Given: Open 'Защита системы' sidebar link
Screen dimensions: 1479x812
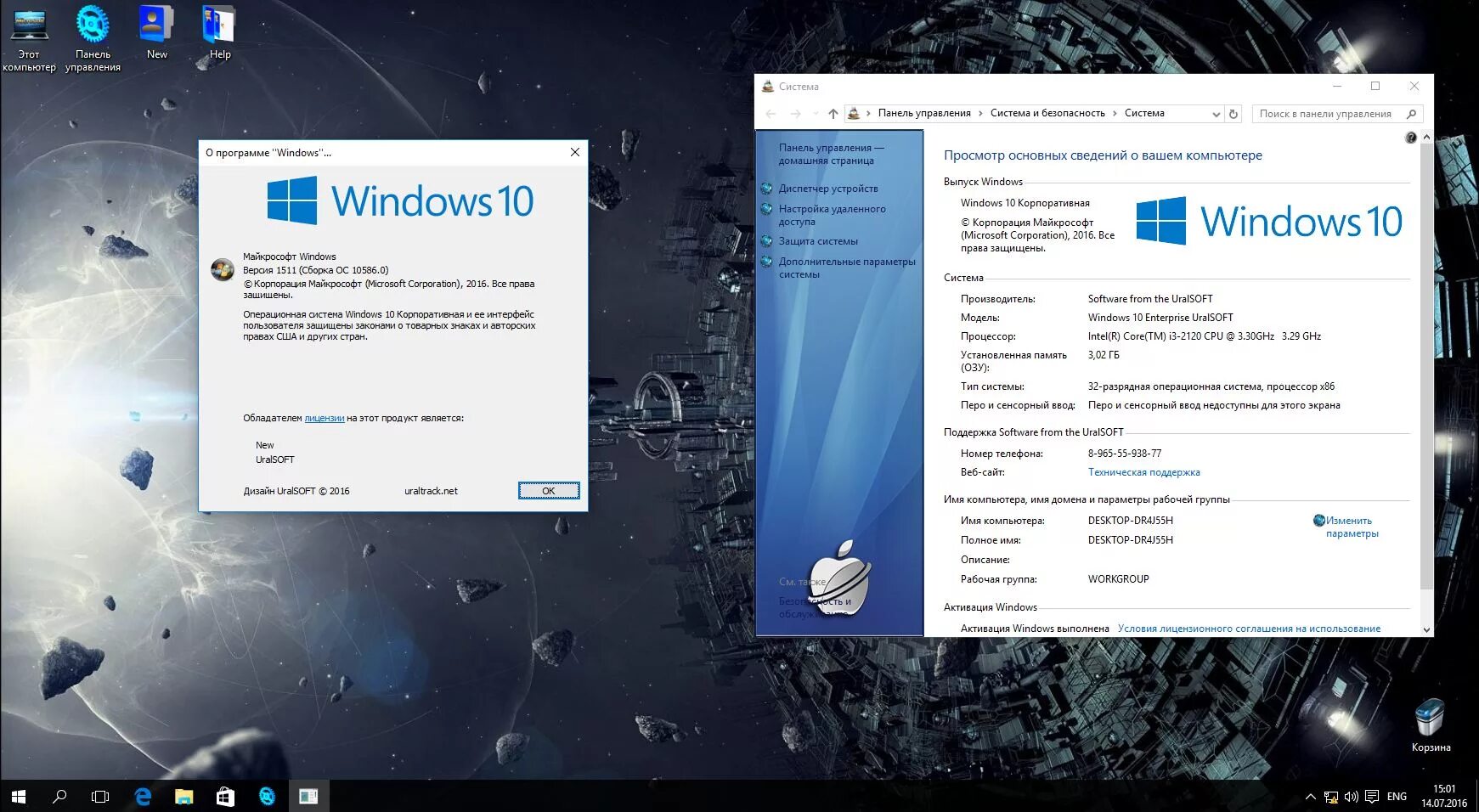Looking at the screenshot, I should [x=818, y=241].
